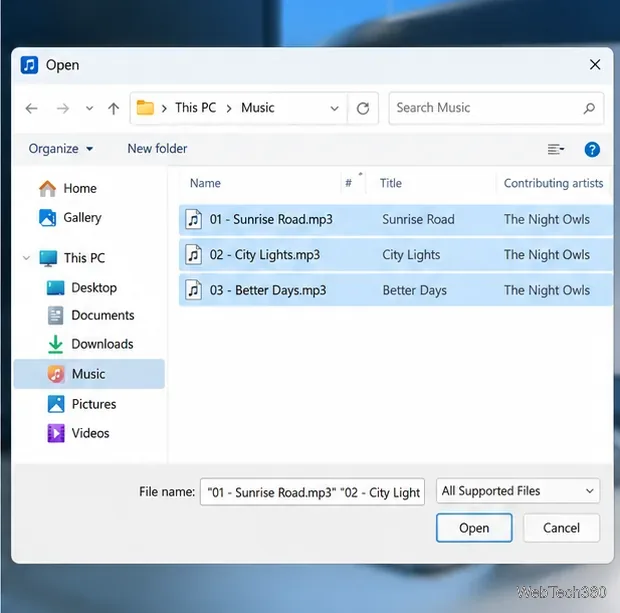Viewport: 620px width, 613px height.
Task: Create a New folder
Action: (157, 149)
